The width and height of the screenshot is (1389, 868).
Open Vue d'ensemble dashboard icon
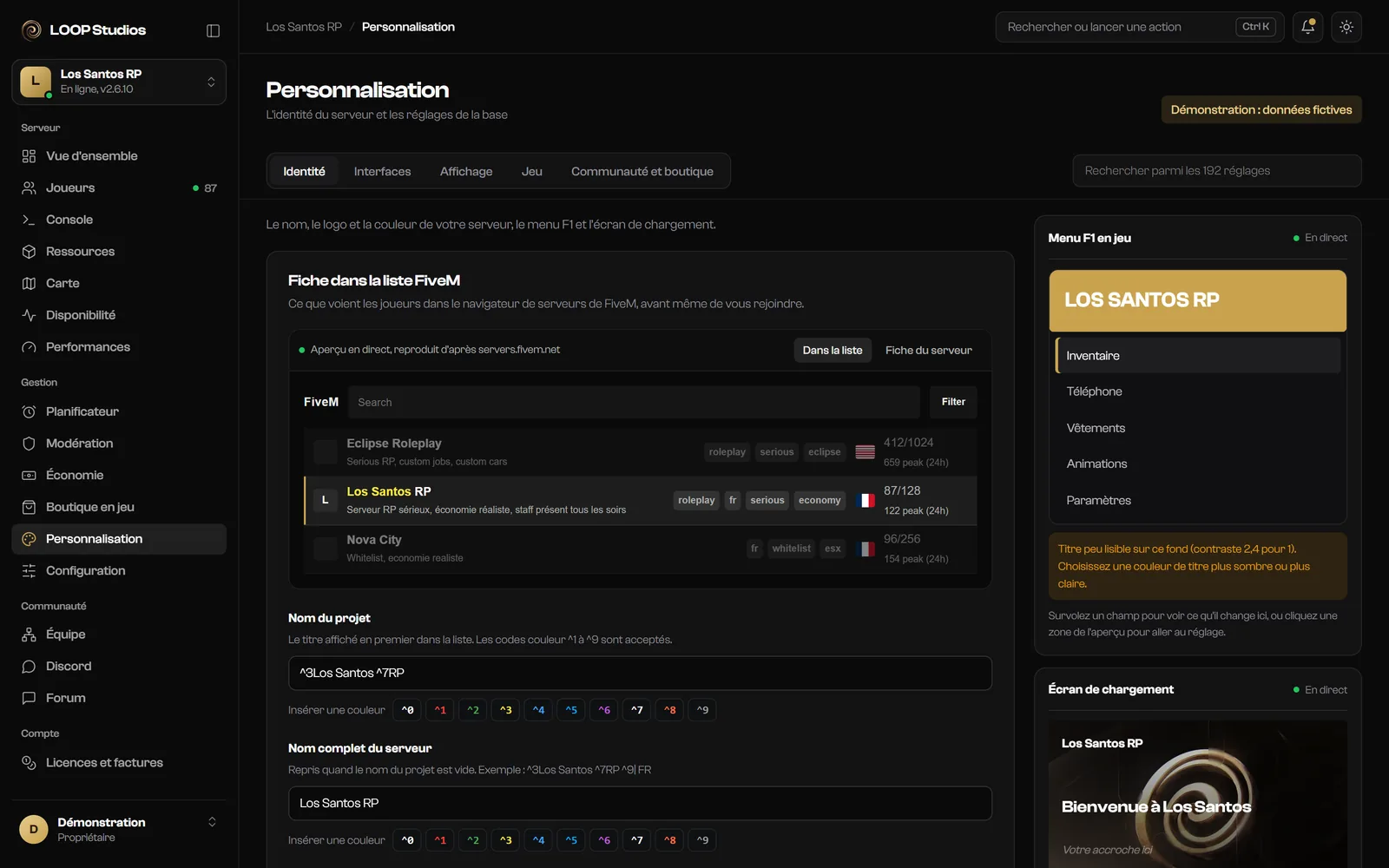29,156
